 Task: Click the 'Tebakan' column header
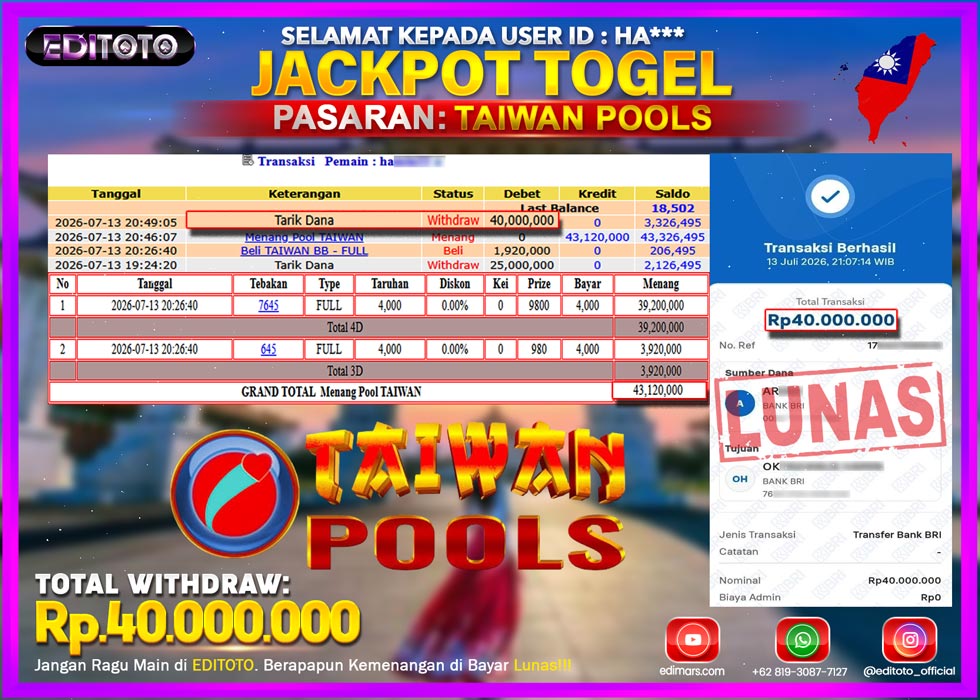pos(268,284)
